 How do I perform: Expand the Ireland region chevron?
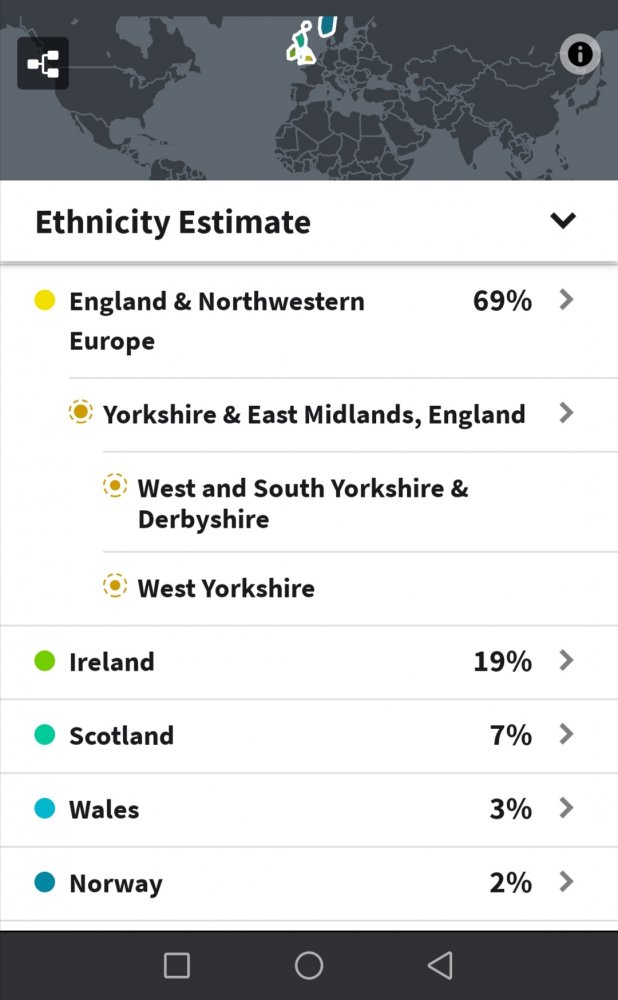point(566,661)
